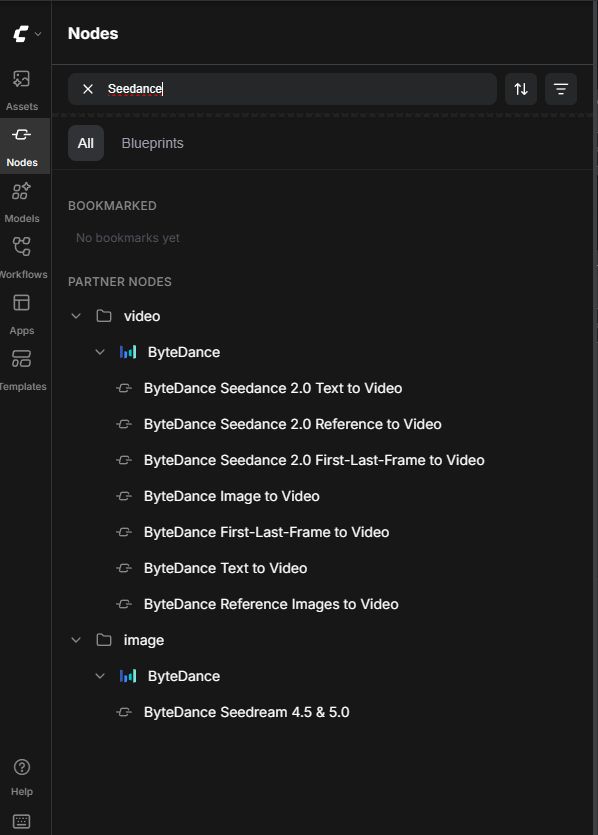Image resolution: width=598 pixels, height=835 pixels.
Task: Click the image folder icon
Action: tap(104, 640)
